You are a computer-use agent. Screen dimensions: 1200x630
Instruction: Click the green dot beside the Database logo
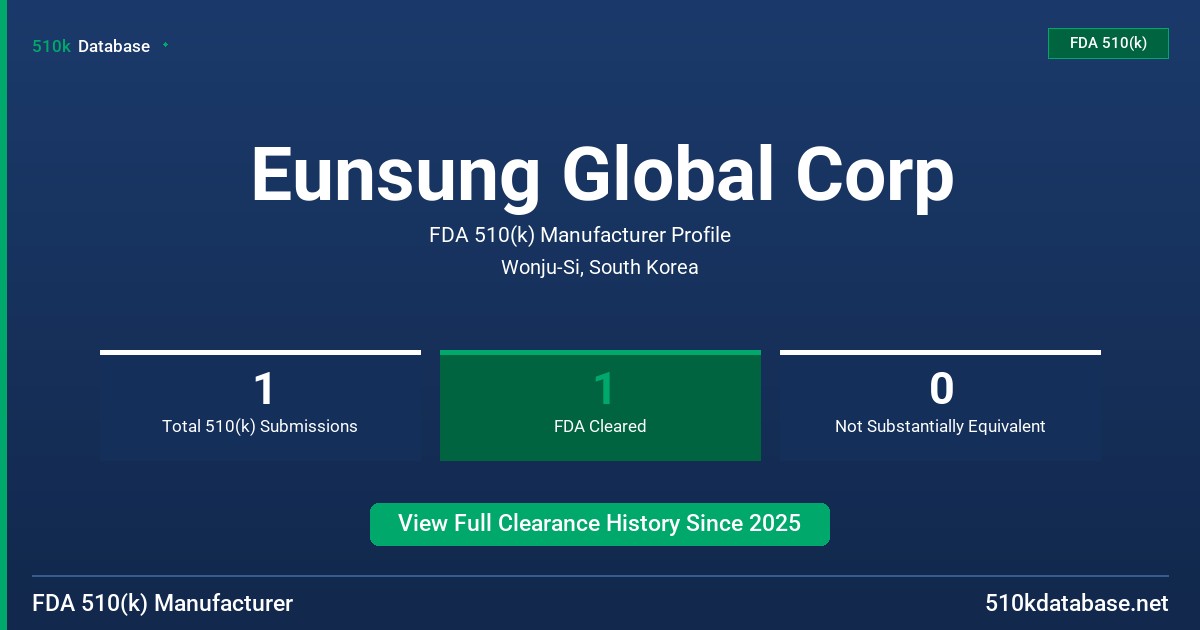165,45
